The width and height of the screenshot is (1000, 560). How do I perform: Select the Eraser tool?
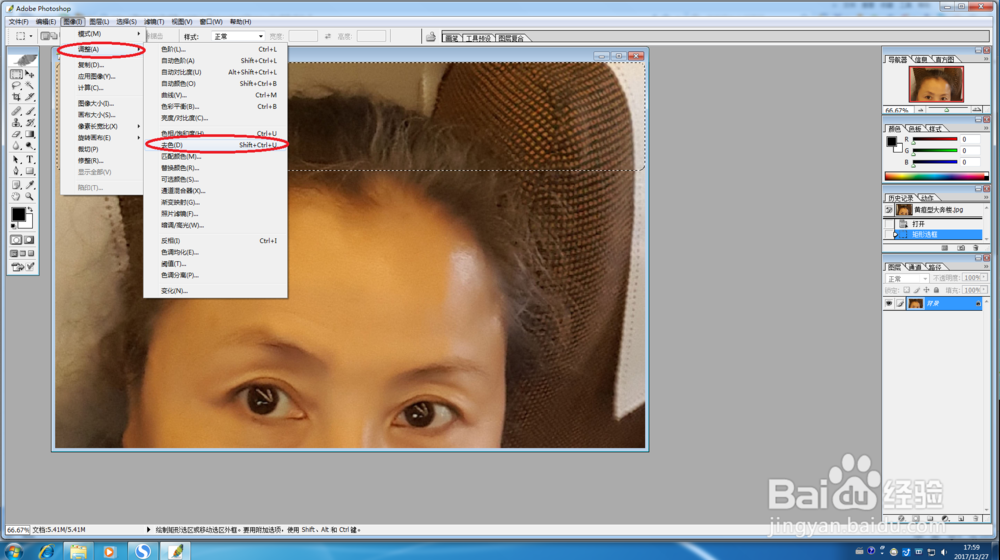16,134
